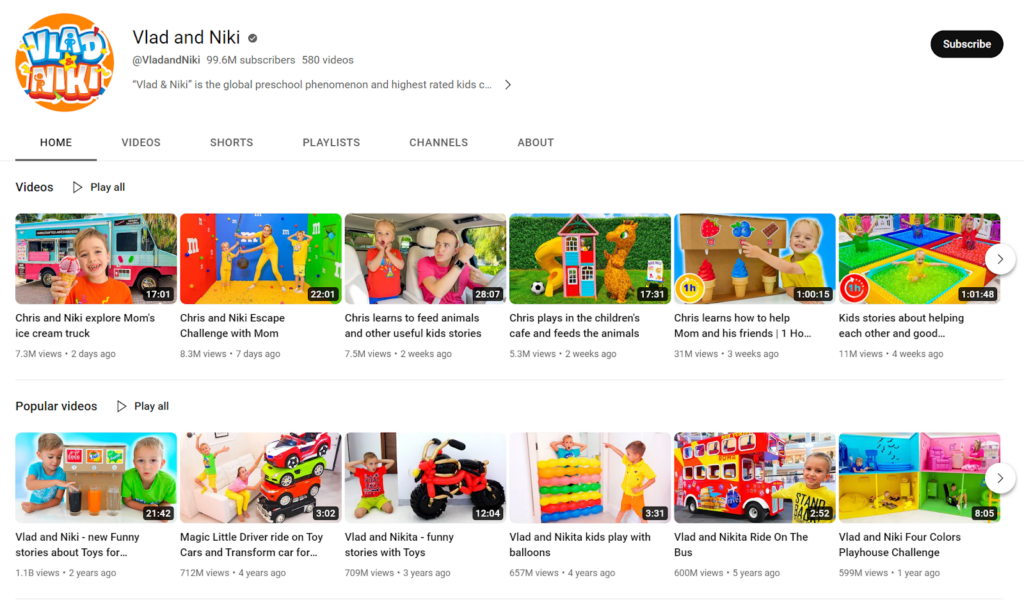The height and width of the screenshot is (613, 1024).
Task: Open the Escape Challenge video thumbnail
Action: click(261, 259)
